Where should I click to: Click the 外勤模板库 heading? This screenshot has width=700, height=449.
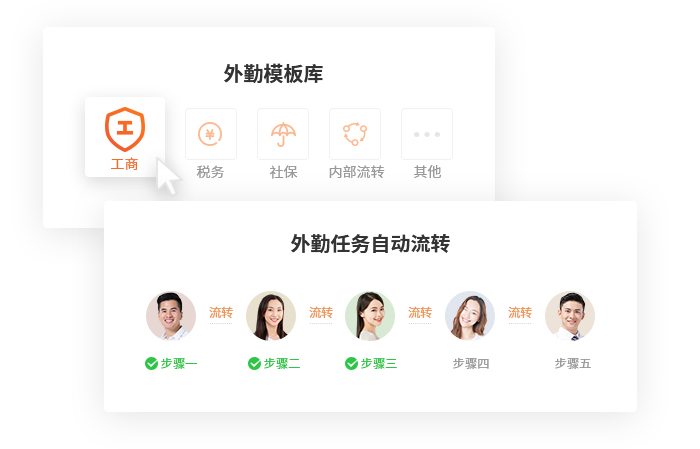273,74
